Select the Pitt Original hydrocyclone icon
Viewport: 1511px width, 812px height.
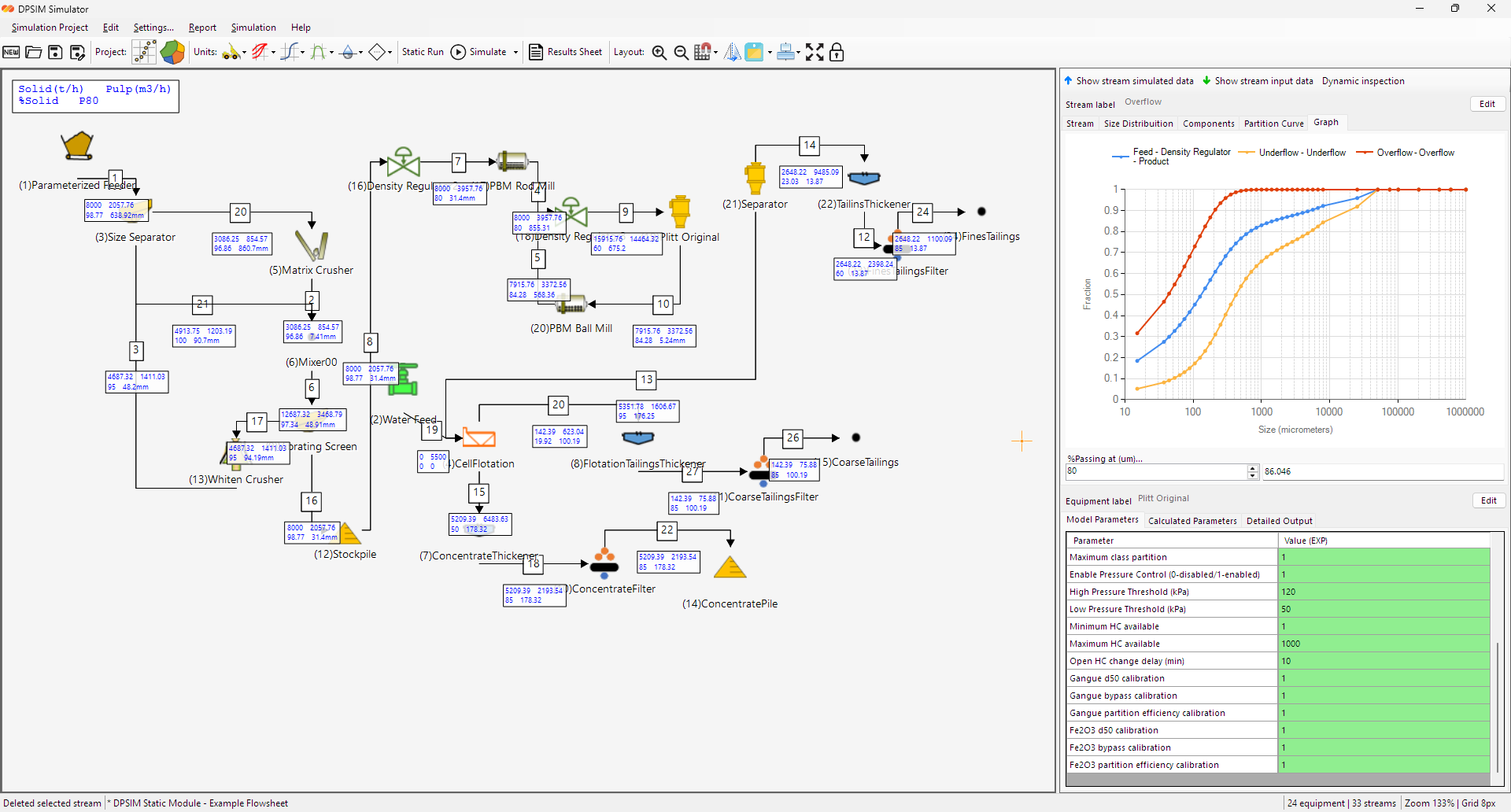click(x=680, y=212)
